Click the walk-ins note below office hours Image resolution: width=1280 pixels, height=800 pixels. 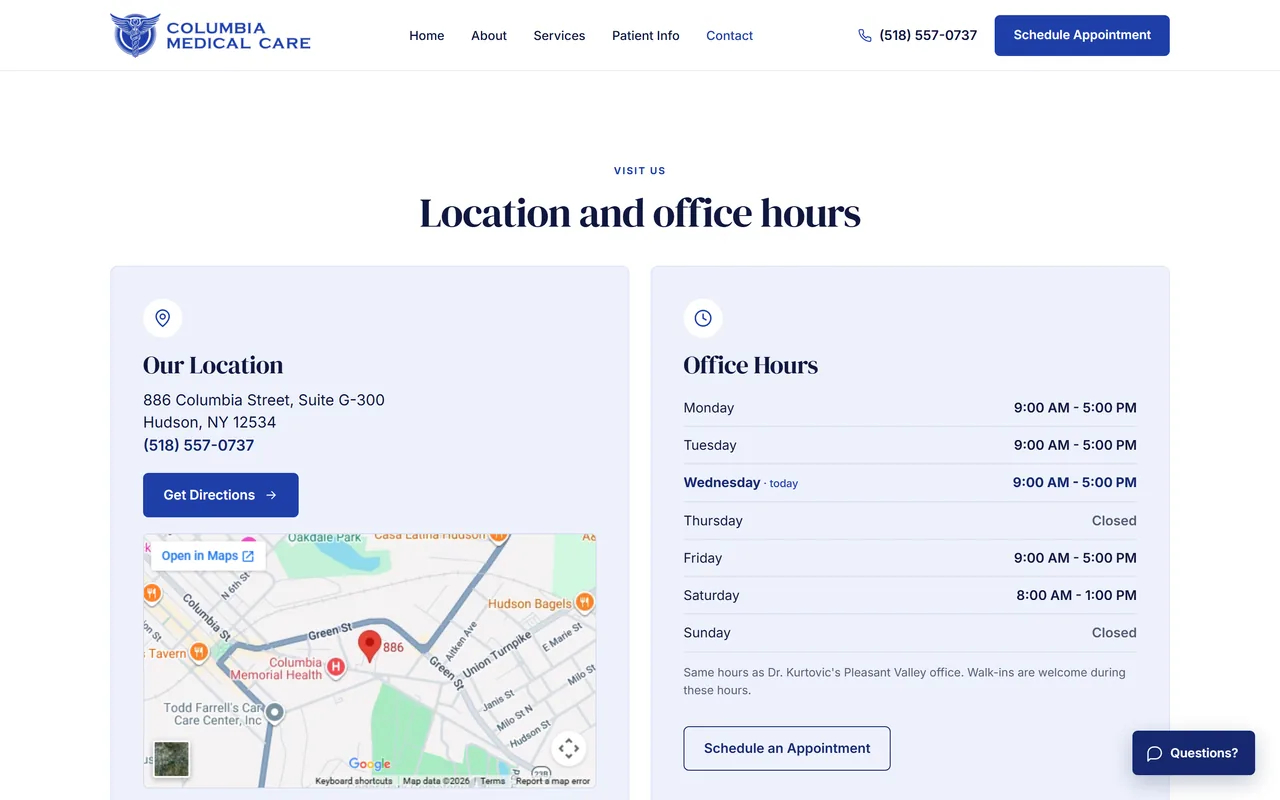pyautogui.click(x=905, y=681)
